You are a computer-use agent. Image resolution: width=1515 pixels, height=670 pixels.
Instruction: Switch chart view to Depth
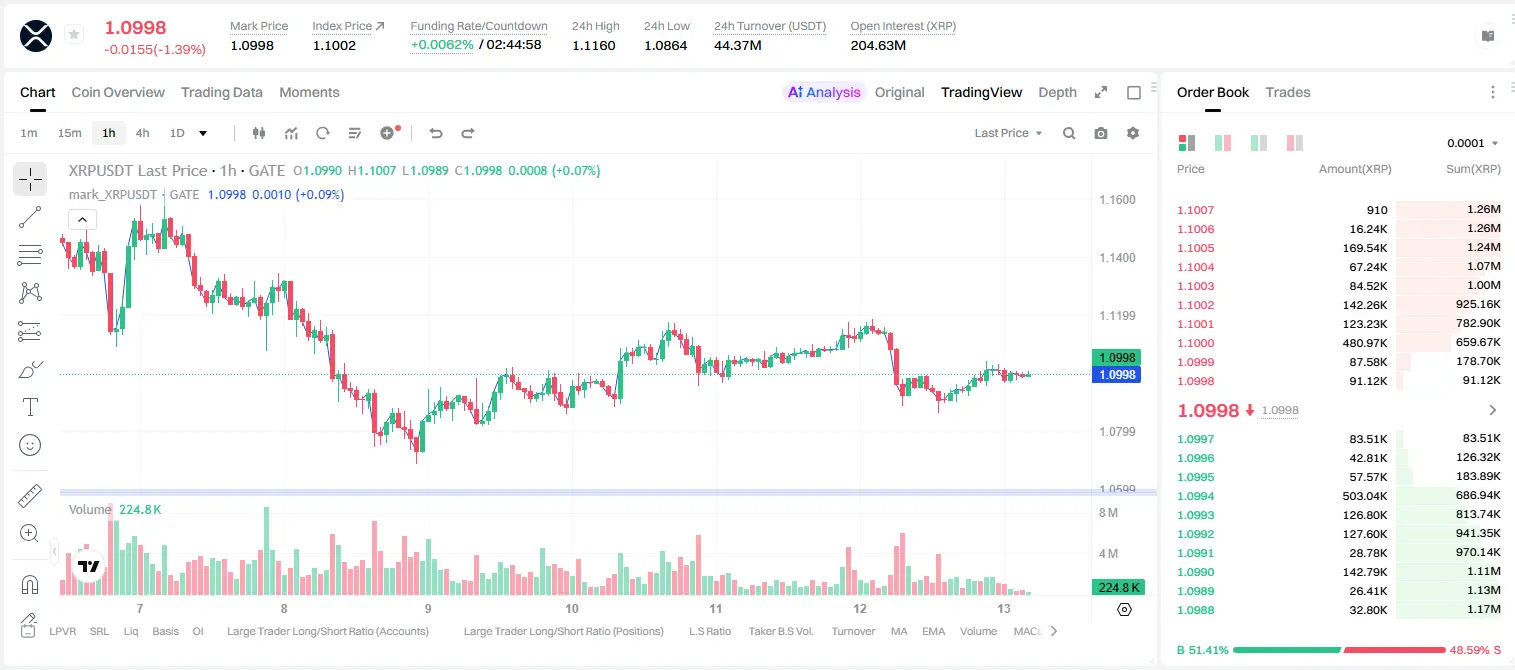pos(1057,92)
